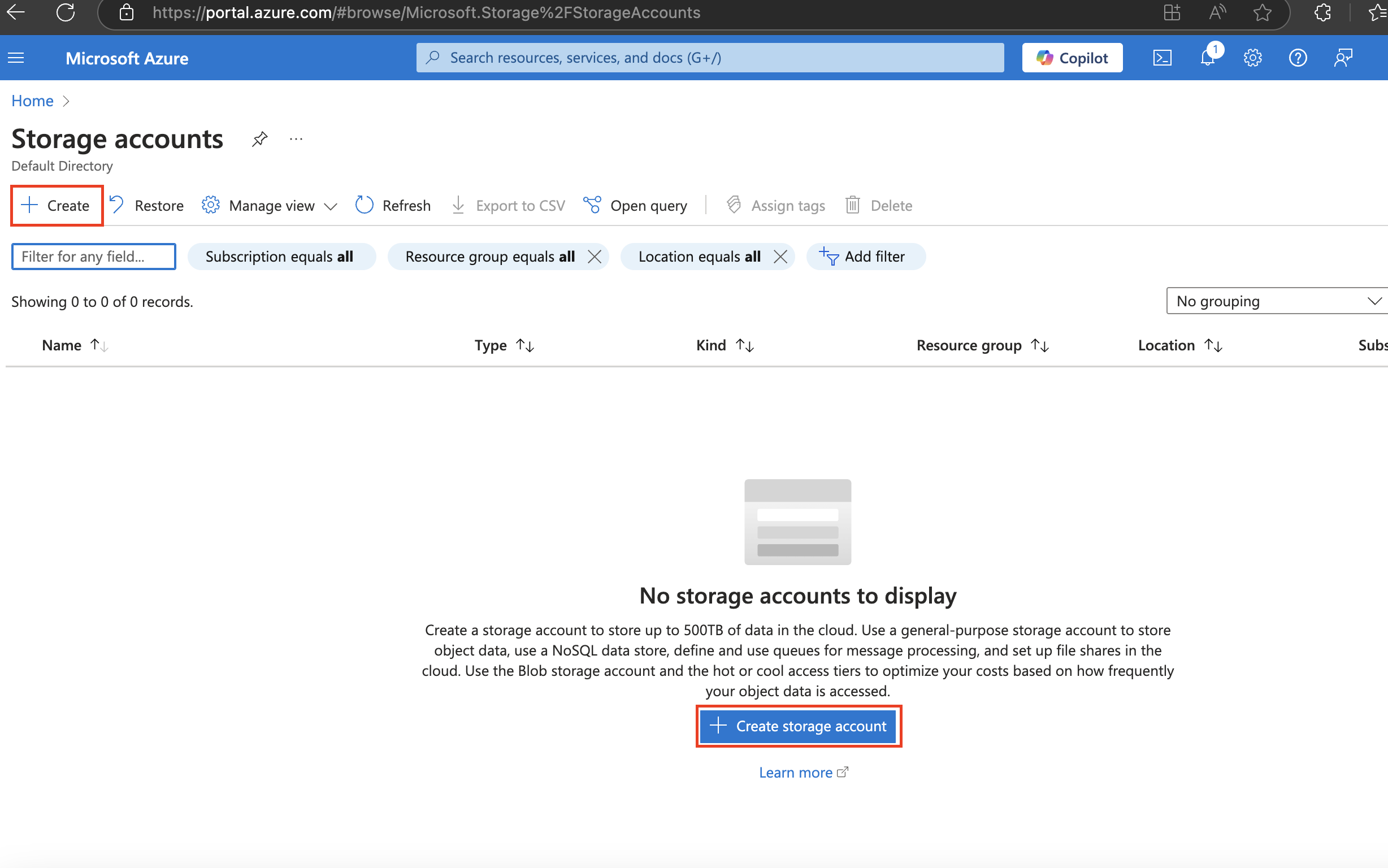The image size is (1388, 868).
Task: Open the Location equals all filter
Action: coord(699,256)
